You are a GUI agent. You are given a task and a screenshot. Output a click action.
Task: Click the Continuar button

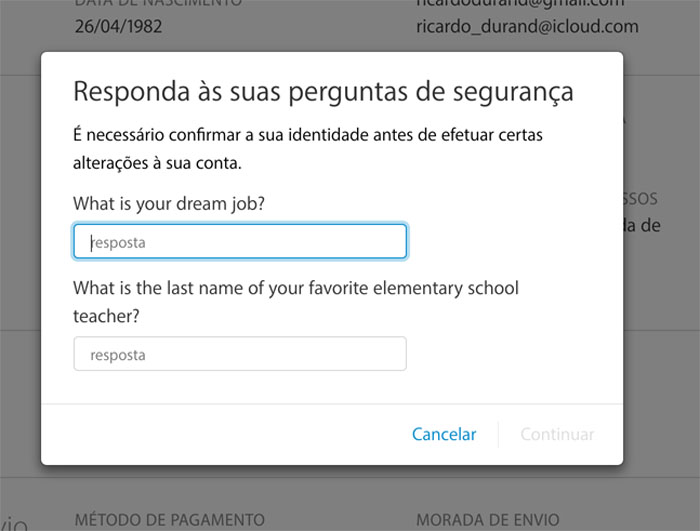[x=557, y=434]
